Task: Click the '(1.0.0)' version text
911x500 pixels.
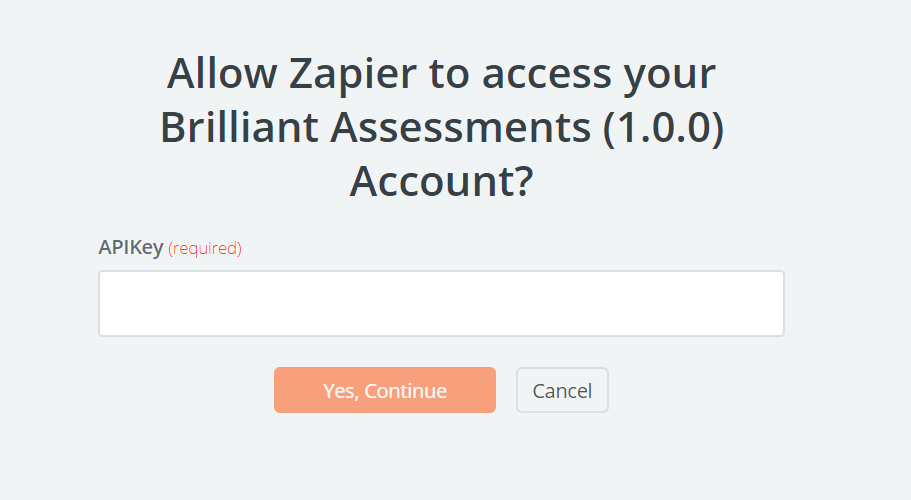Action: (x=662, y=128)
